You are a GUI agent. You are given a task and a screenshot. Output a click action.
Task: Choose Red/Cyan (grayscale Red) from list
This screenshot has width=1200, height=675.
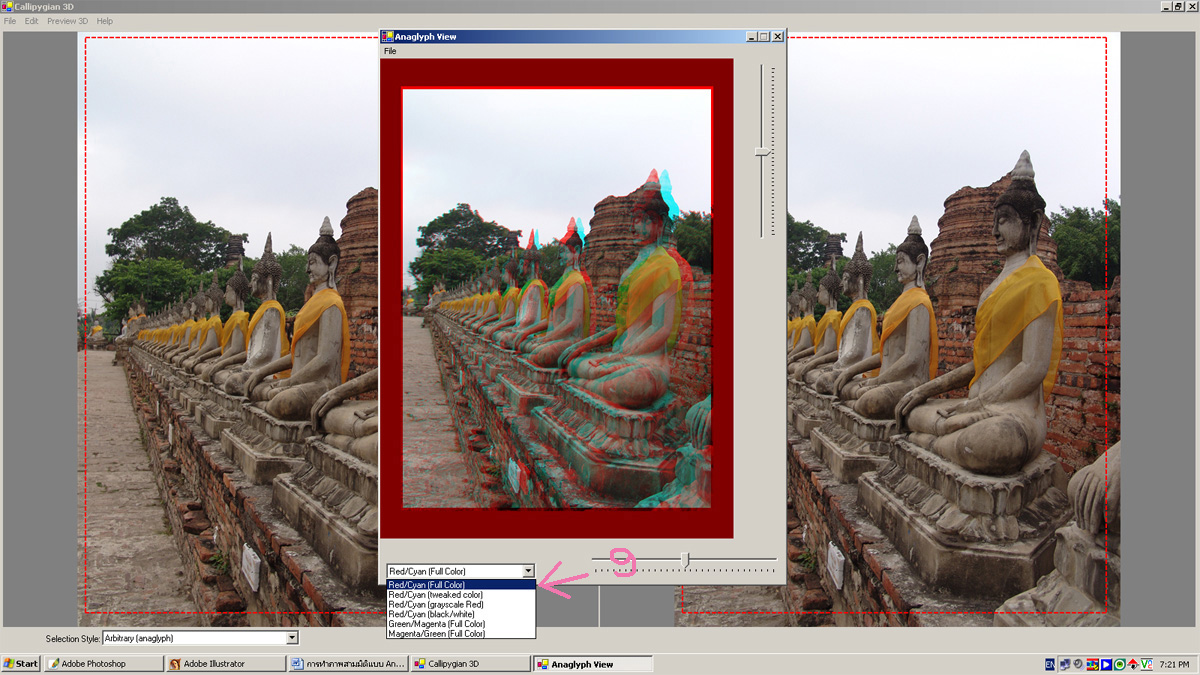pos(435,604)
